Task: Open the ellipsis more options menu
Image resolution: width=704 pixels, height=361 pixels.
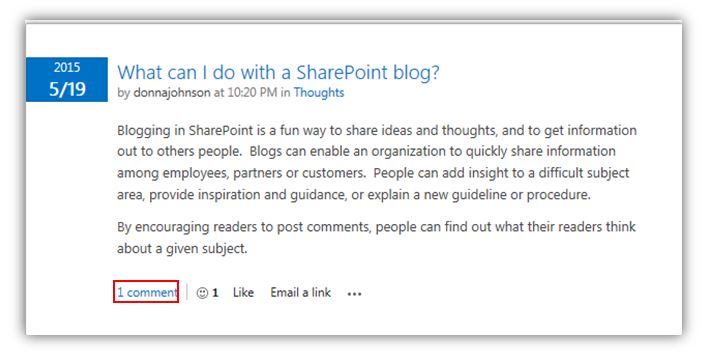Action: (x=354, y=294)
